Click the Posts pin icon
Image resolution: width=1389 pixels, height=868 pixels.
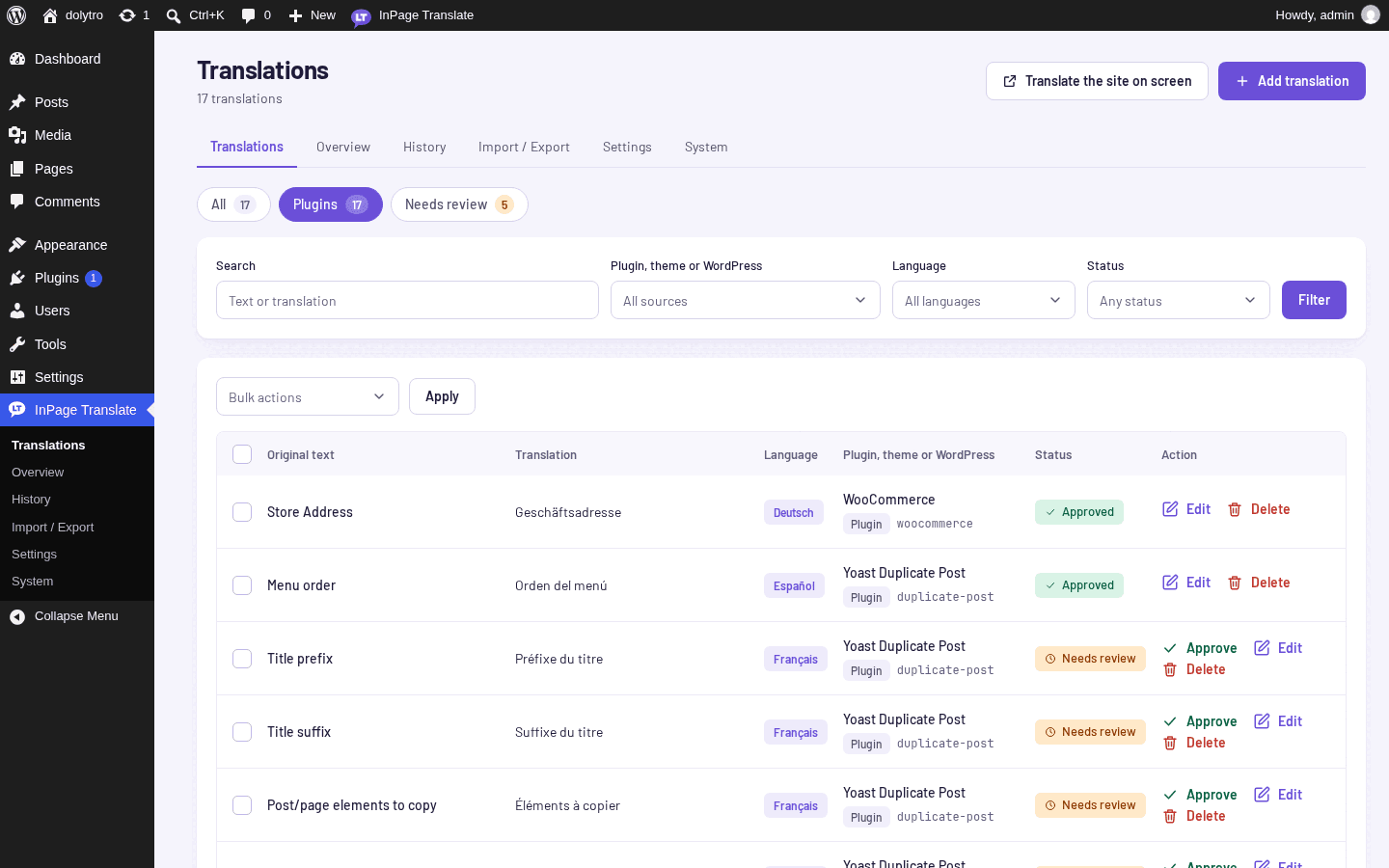click(17, 102)
